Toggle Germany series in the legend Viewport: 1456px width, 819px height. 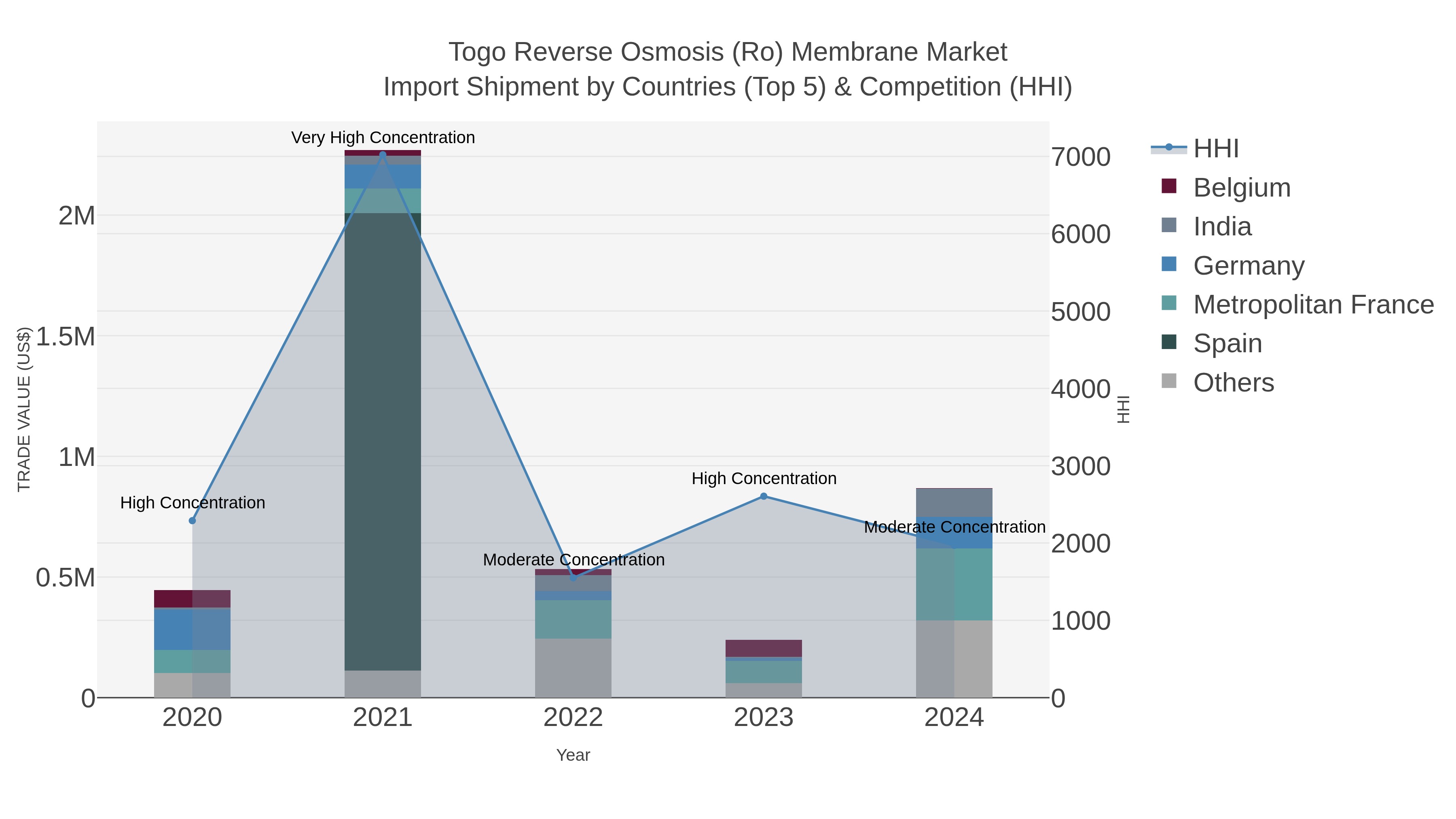coord(1232,266)
